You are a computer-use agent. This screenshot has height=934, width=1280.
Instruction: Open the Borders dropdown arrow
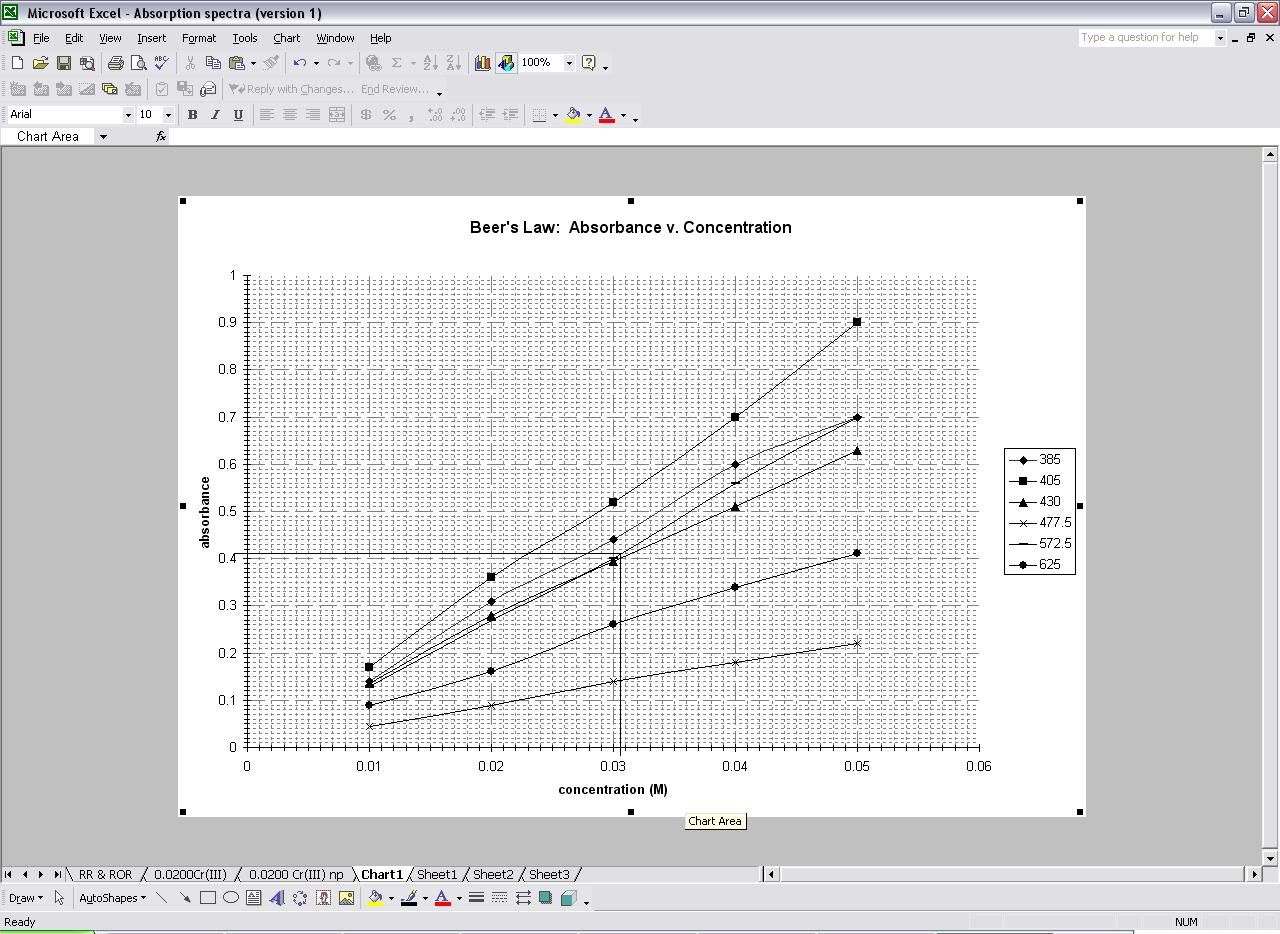555,115
